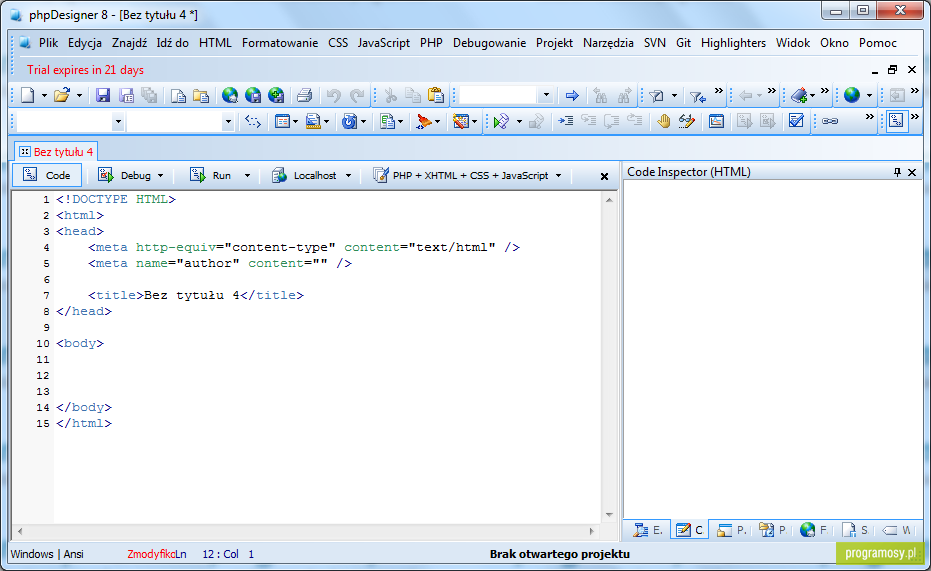
Task: Click the open-from-FTP globe icon
Action: coord(230,95)
